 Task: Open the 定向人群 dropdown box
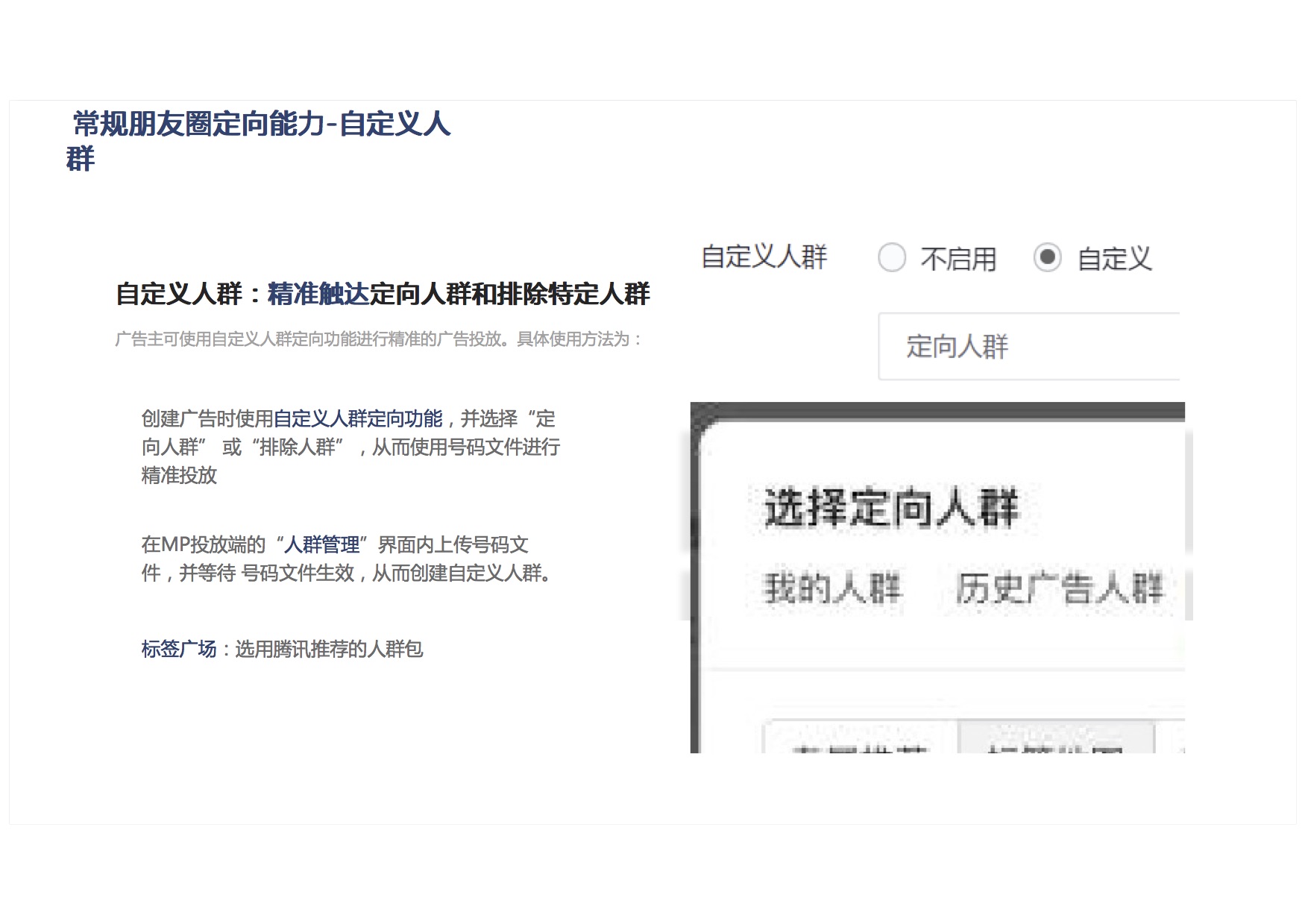[x=1029, y=347]
